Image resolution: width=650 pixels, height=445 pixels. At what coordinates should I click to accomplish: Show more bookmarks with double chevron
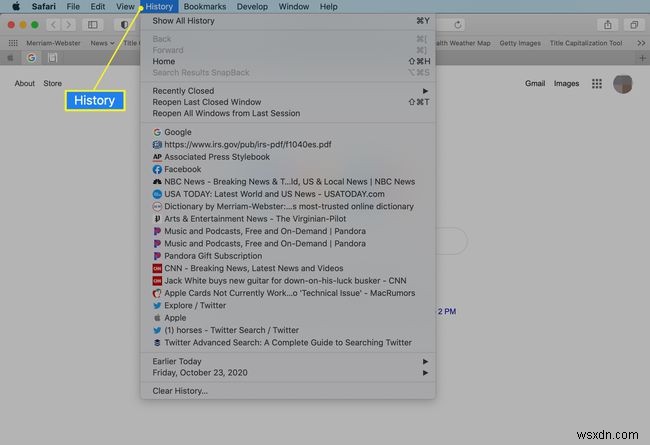(641, 43)
